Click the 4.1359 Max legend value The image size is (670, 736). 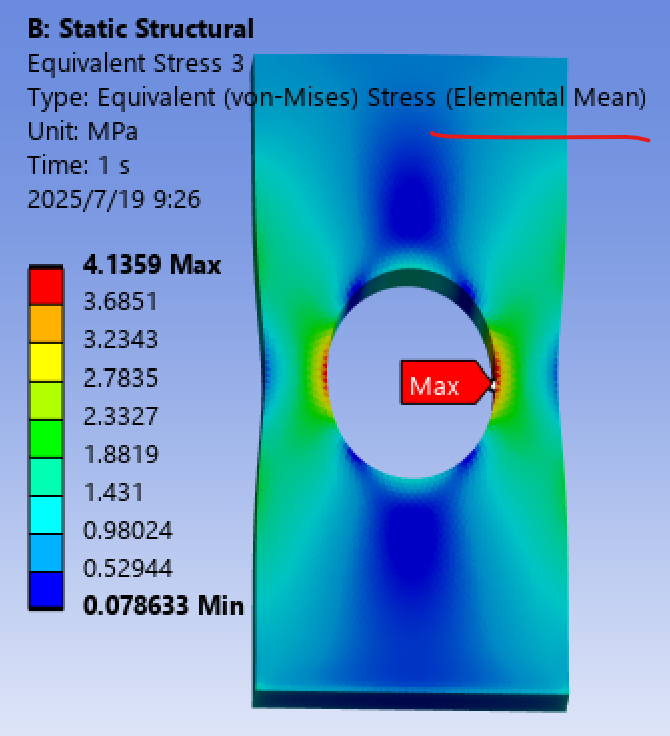(x=152, y=265)
